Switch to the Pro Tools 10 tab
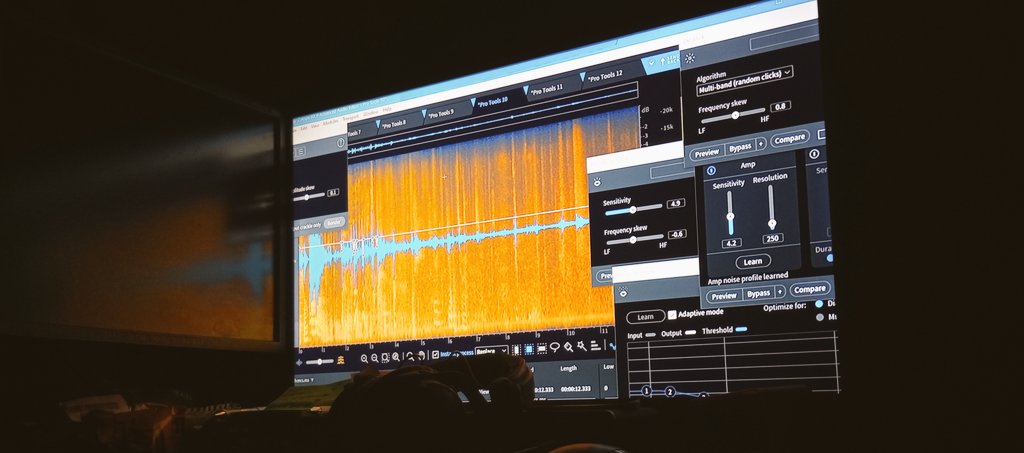Screen dimensions: 1024x453 pos(493,102)
